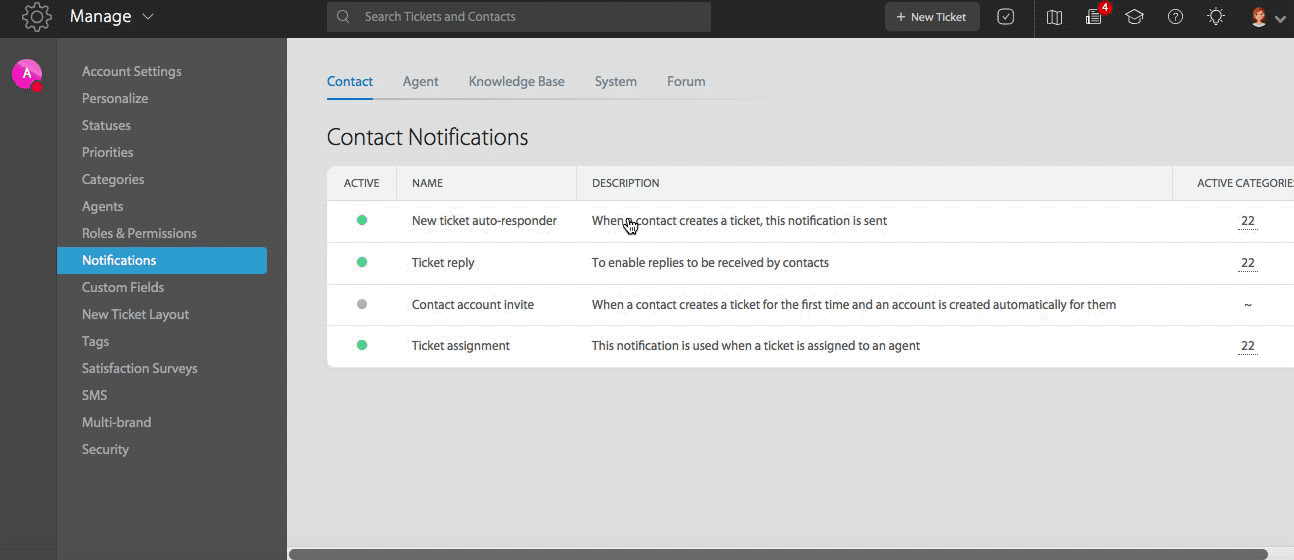Open active categories count for Ticket assignment
This screenshot has height=560, width=1294.
pyautogui.click(x=1247, y=346)
